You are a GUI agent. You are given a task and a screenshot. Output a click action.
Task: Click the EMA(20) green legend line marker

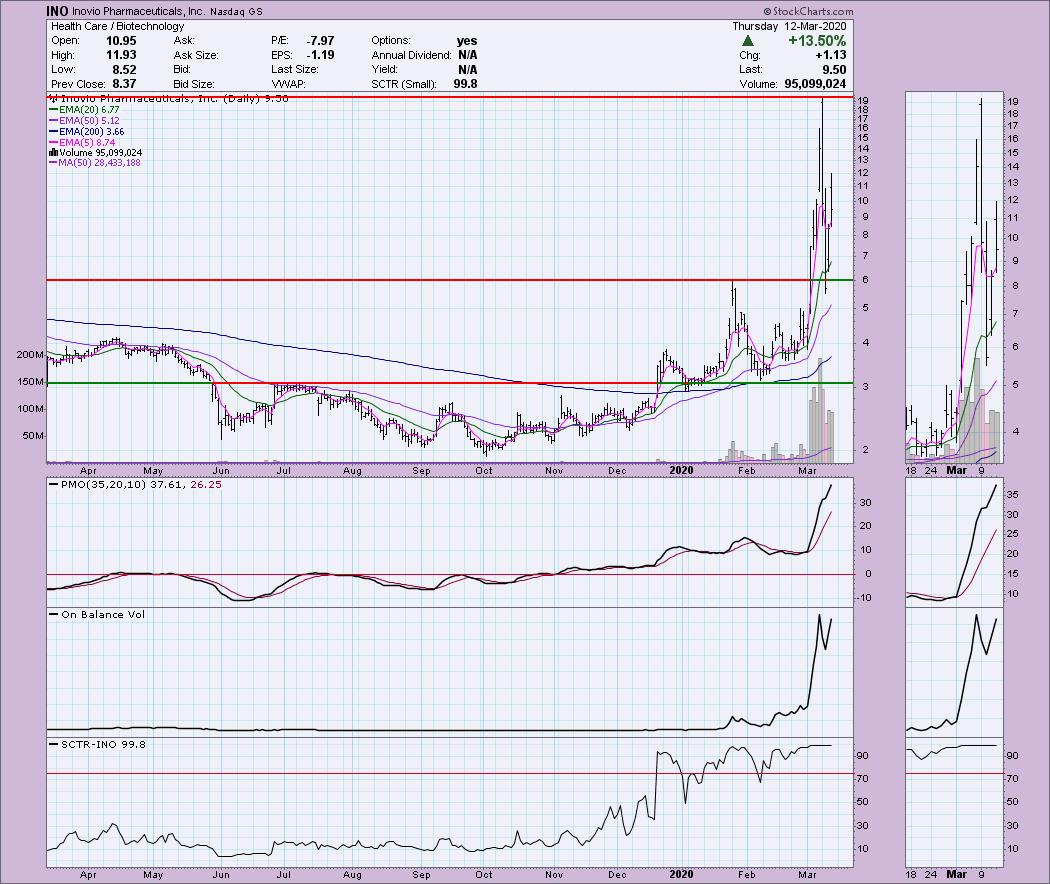click(54, 110)
